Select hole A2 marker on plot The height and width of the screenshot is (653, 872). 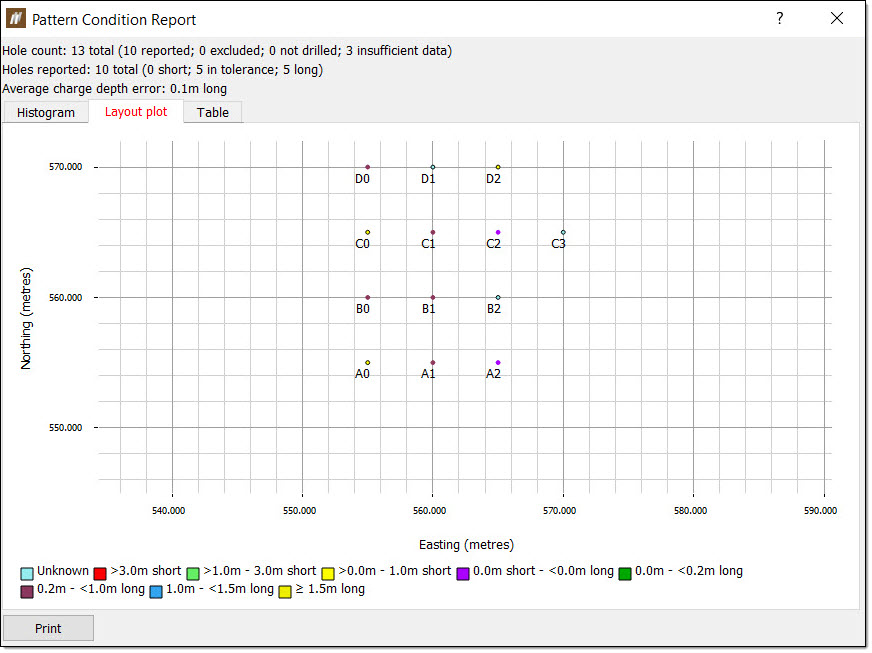coord(498,363)
